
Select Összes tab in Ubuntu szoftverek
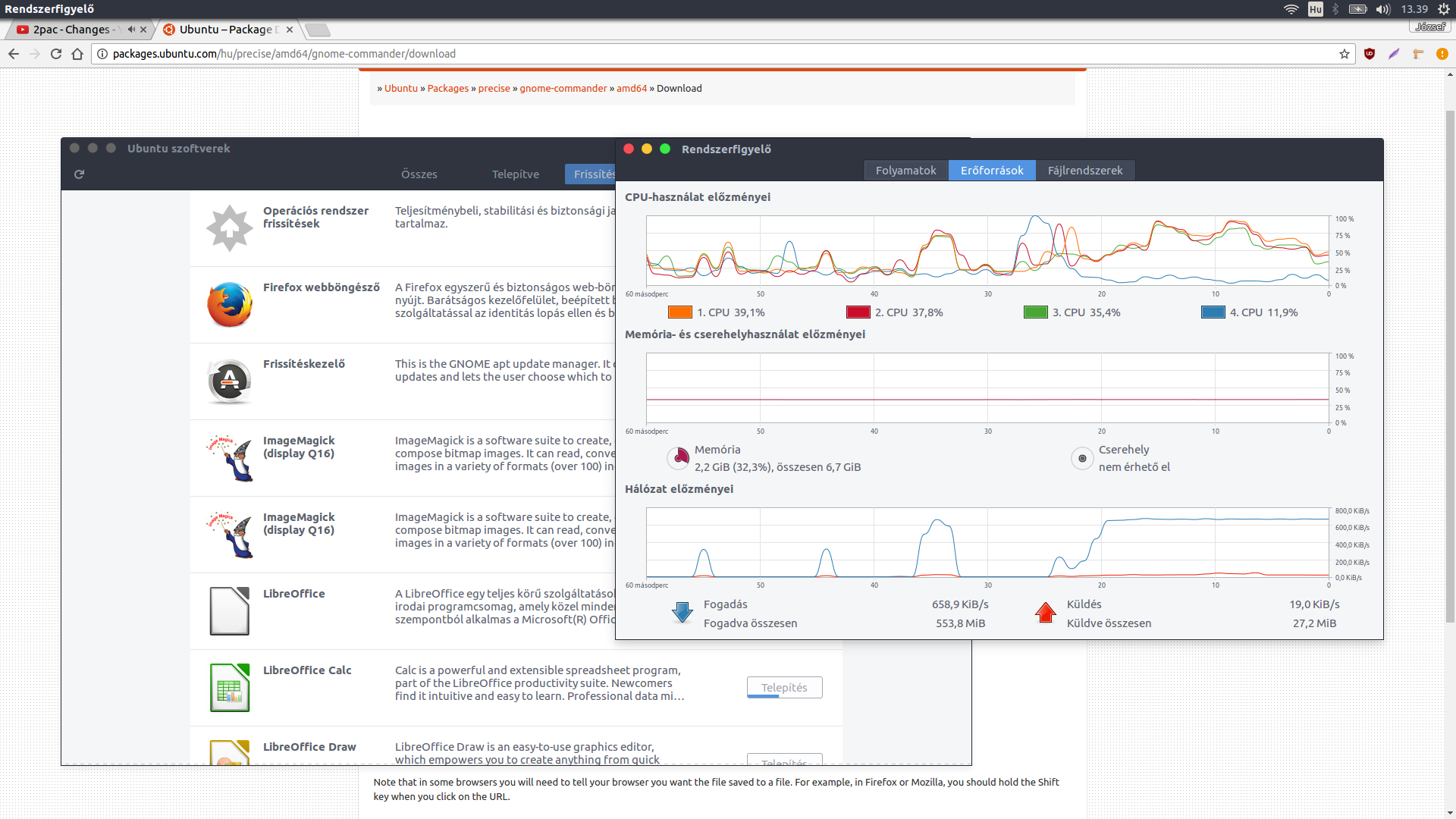pos(419,174)
